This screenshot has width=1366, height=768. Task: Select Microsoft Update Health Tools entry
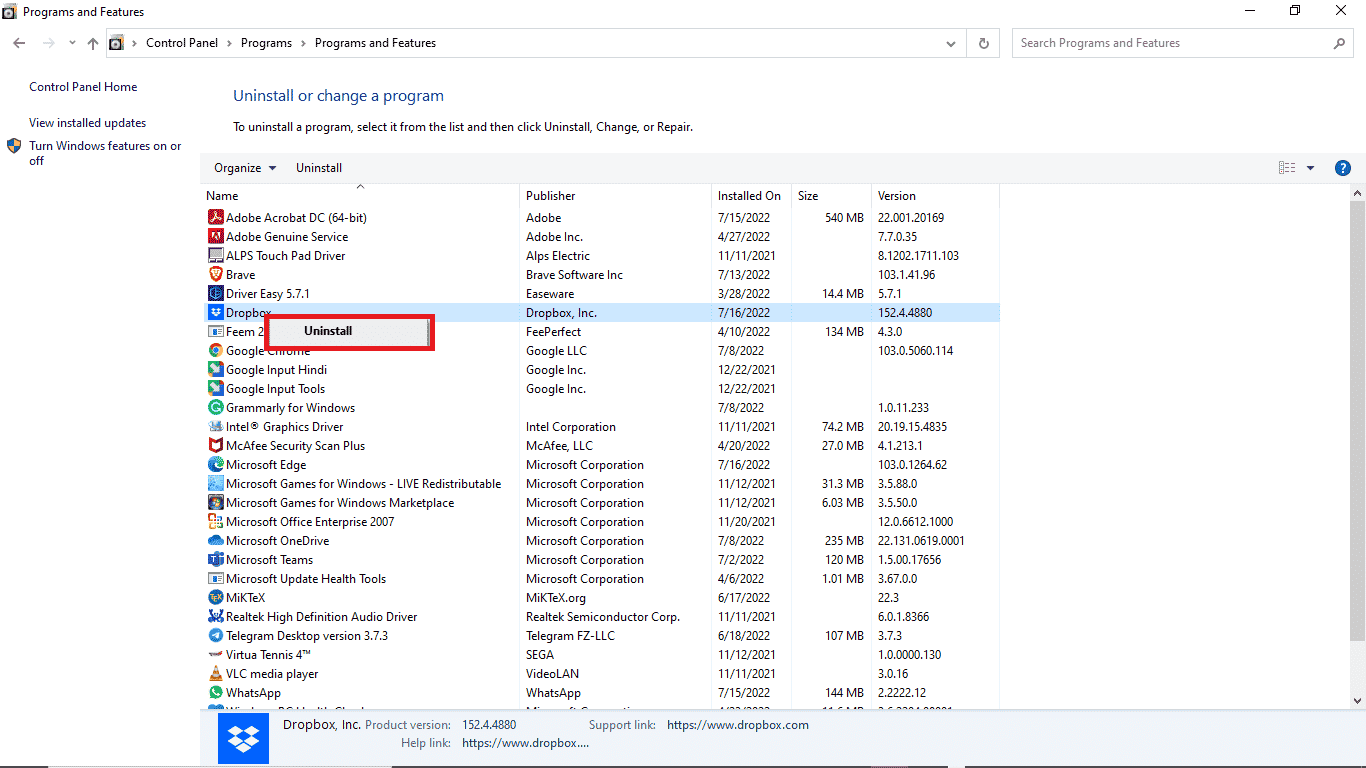tap(600, 578)
